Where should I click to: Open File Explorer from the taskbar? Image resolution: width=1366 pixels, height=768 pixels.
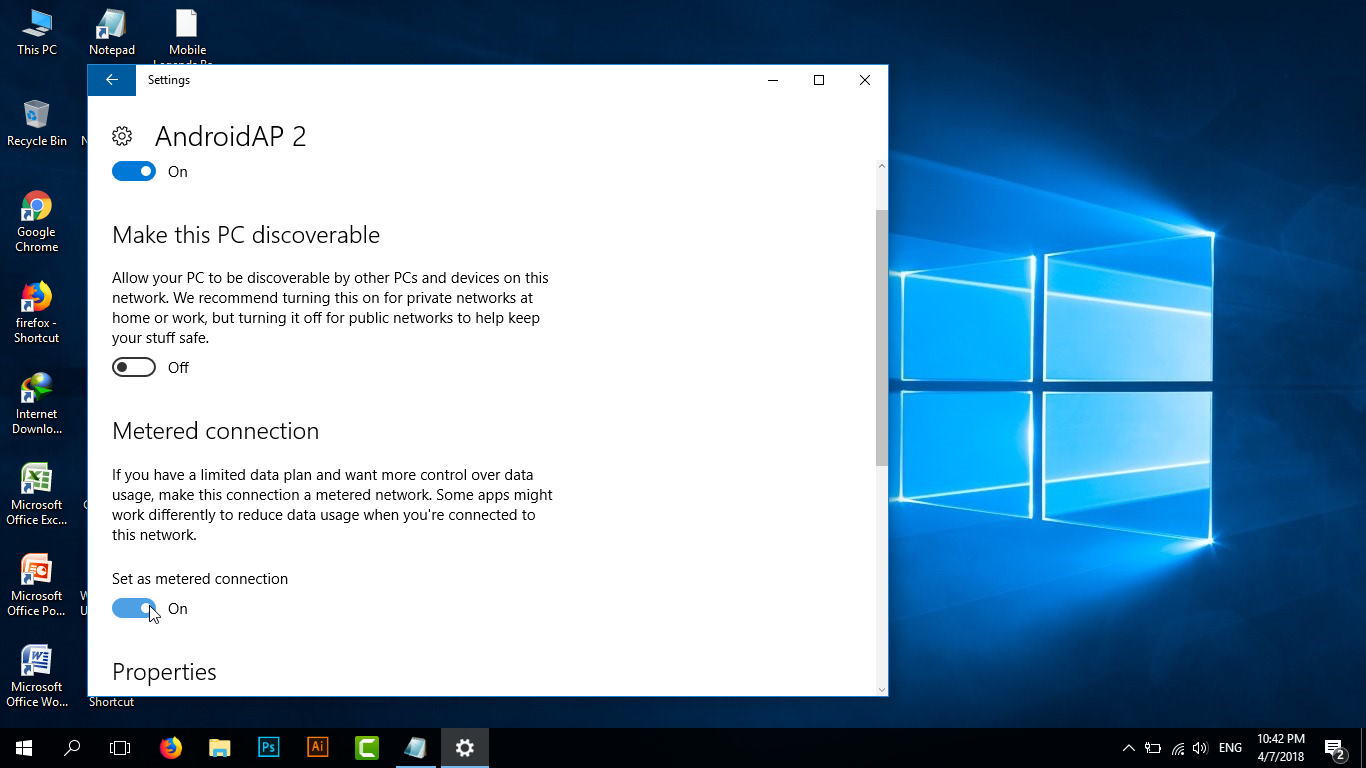pyautogui.click(x=219, y=747)
